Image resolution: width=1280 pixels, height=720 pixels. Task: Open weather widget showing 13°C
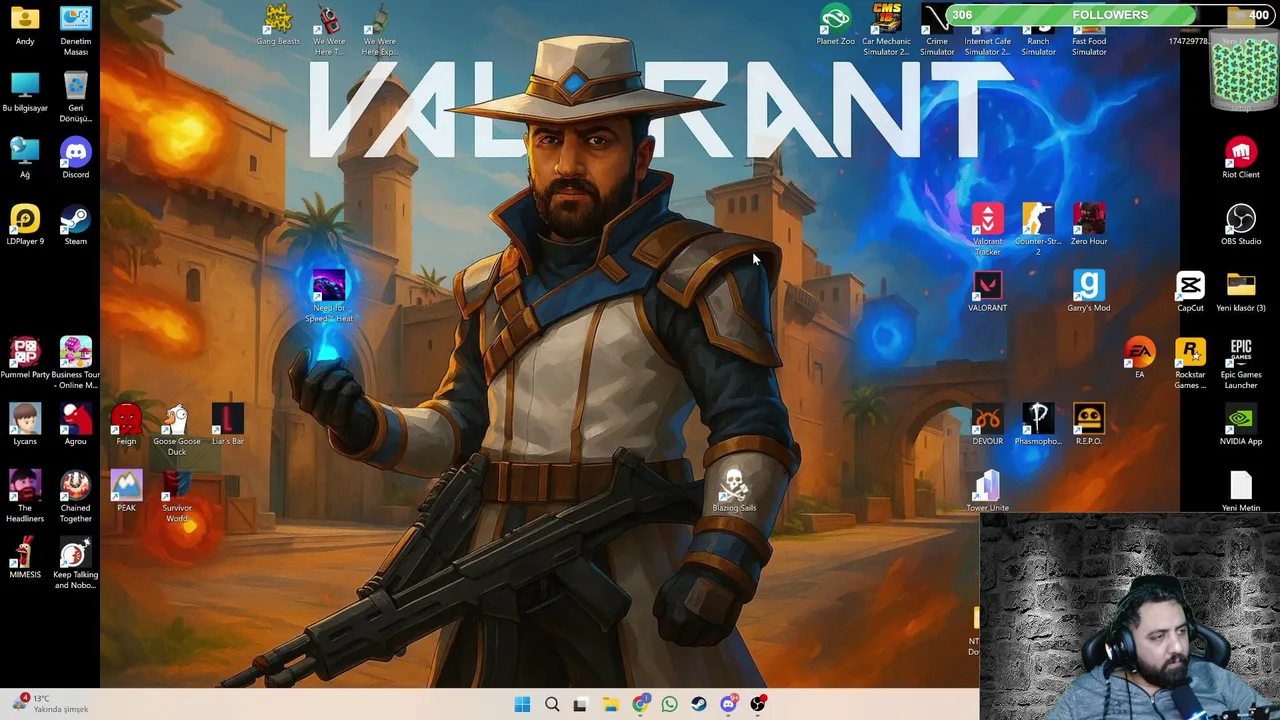tap(52, 704)
